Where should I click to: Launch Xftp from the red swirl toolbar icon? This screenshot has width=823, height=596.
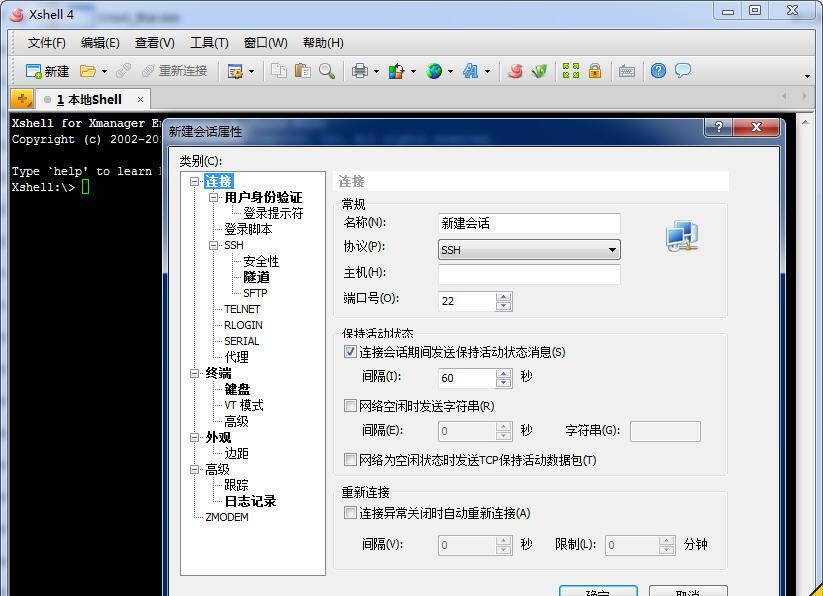[x=515, y=71]
